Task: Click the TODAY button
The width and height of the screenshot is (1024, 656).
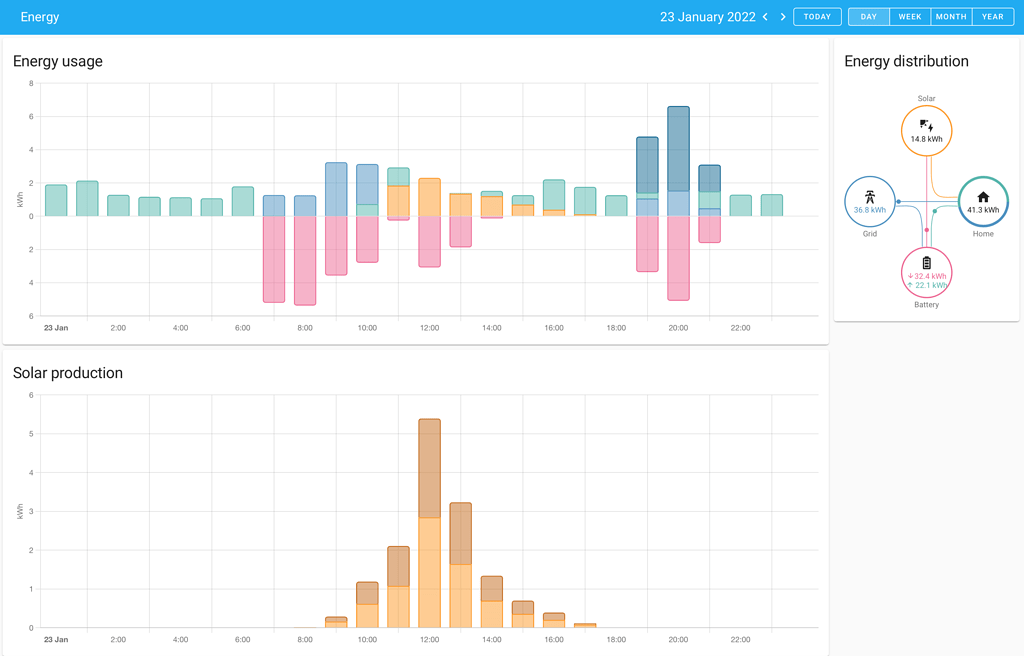Action: [817, 16]
